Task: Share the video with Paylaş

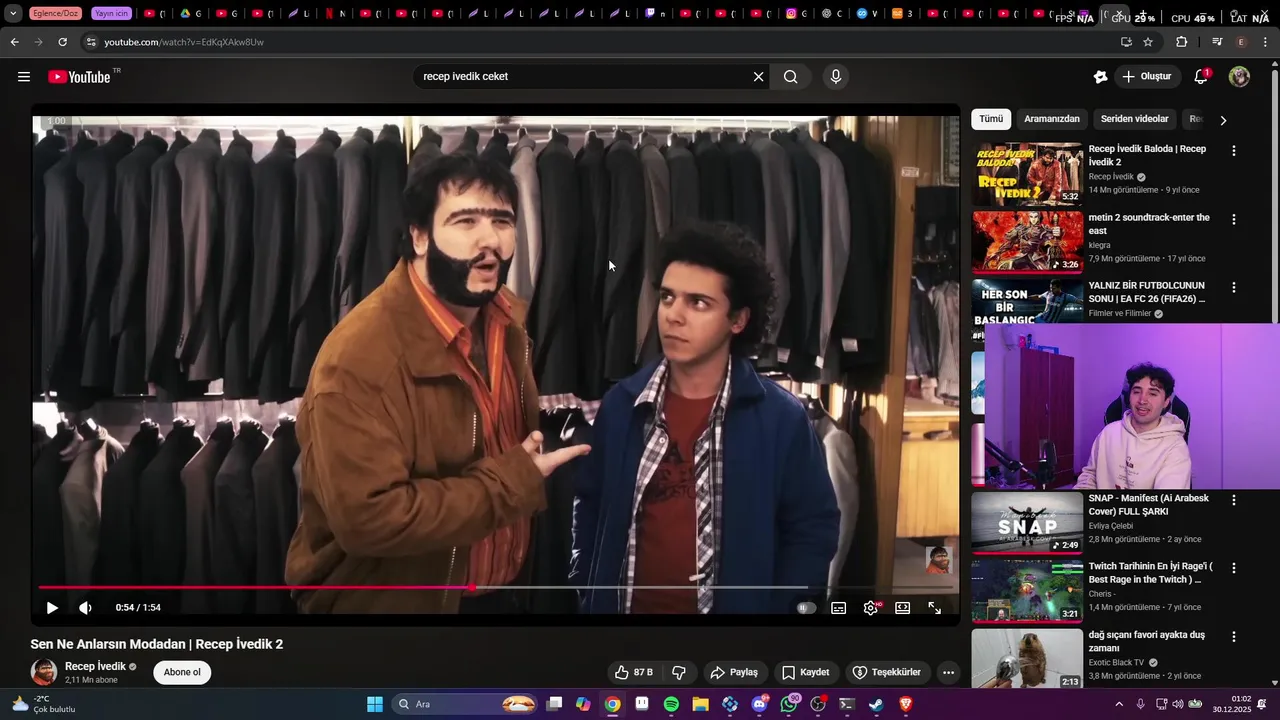Action: pos(734,672)
